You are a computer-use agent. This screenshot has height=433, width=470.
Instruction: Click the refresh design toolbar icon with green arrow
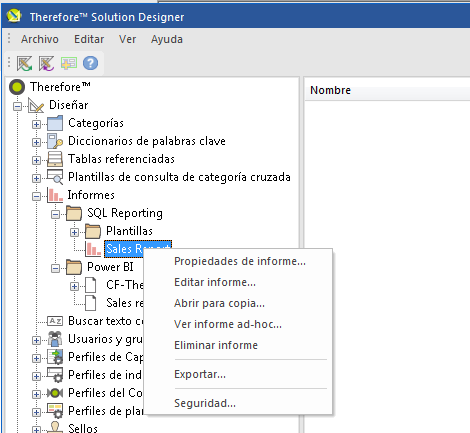[25, 63]
